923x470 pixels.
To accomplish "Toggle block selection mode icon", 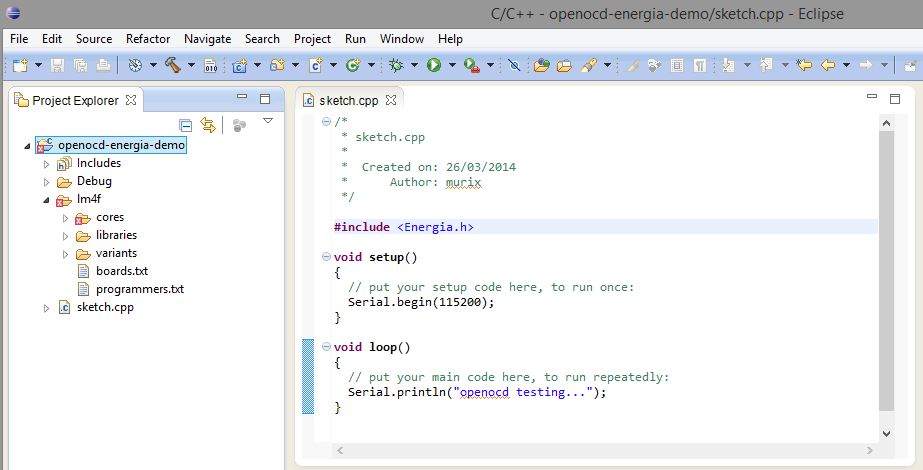I will [677, 65].
